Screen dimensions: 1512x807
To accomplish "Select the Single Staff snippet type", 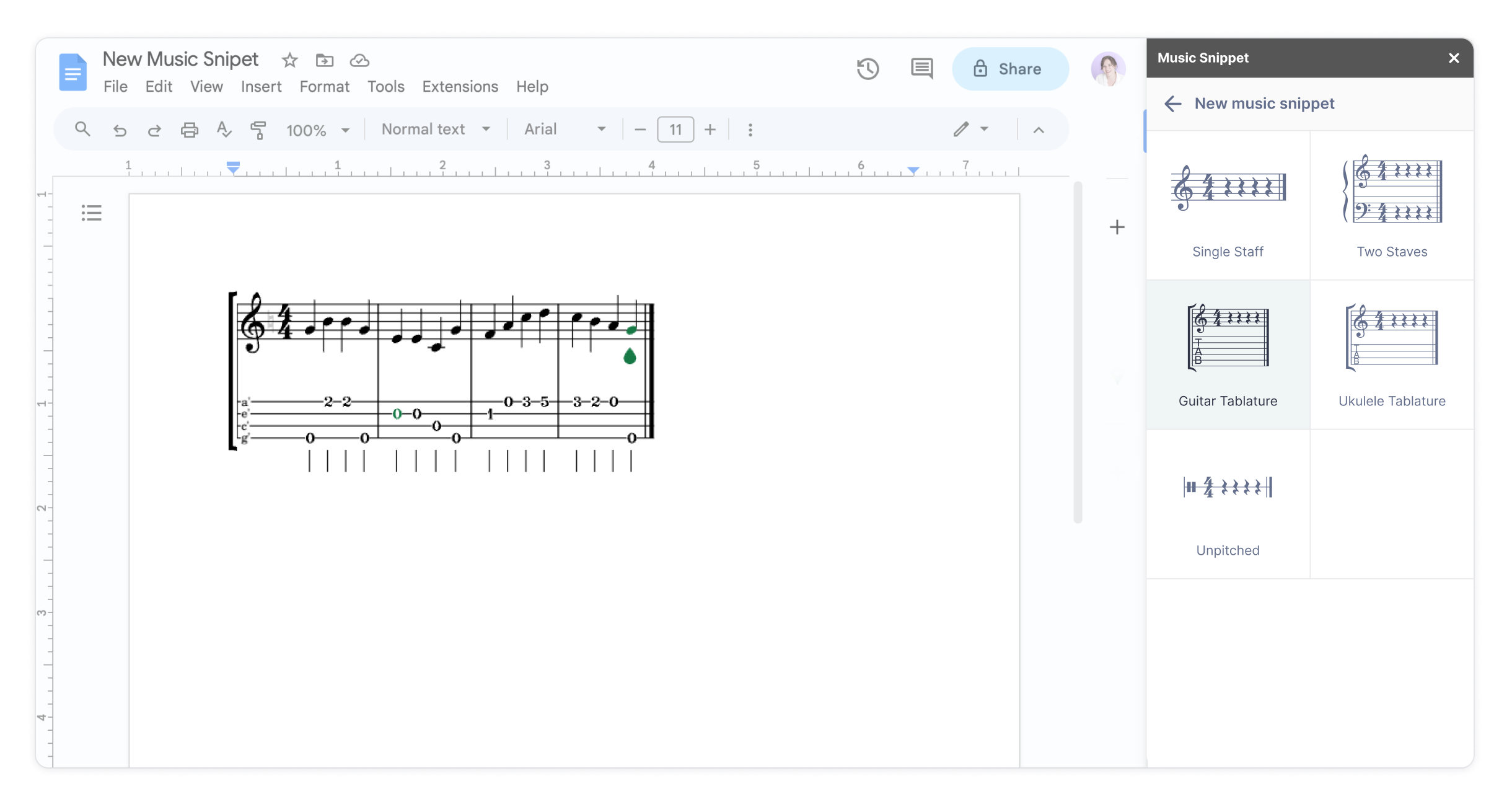I will pyautogui.click(x=1228, y=205).
